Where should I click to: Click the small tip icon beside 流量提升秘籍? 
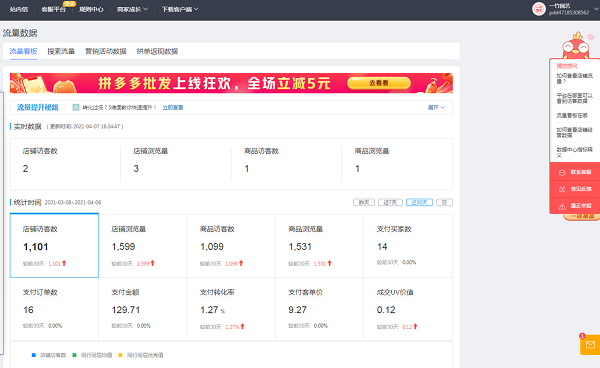click(76, 107)
